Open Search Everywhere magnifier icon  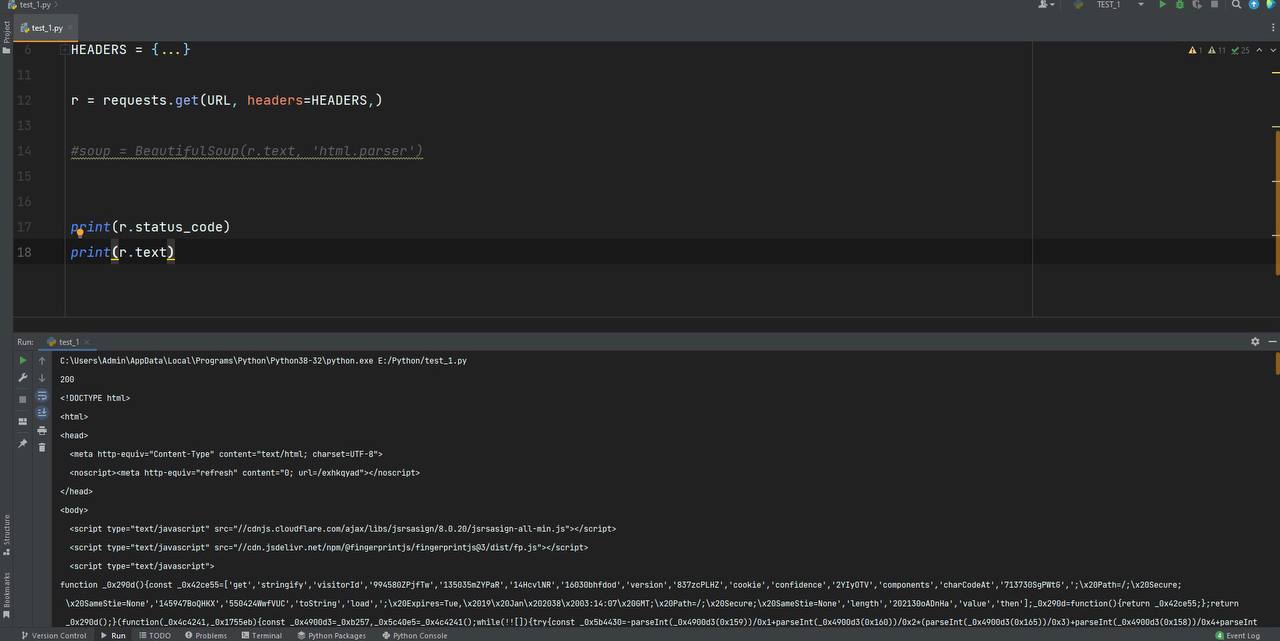point(1236,5)
